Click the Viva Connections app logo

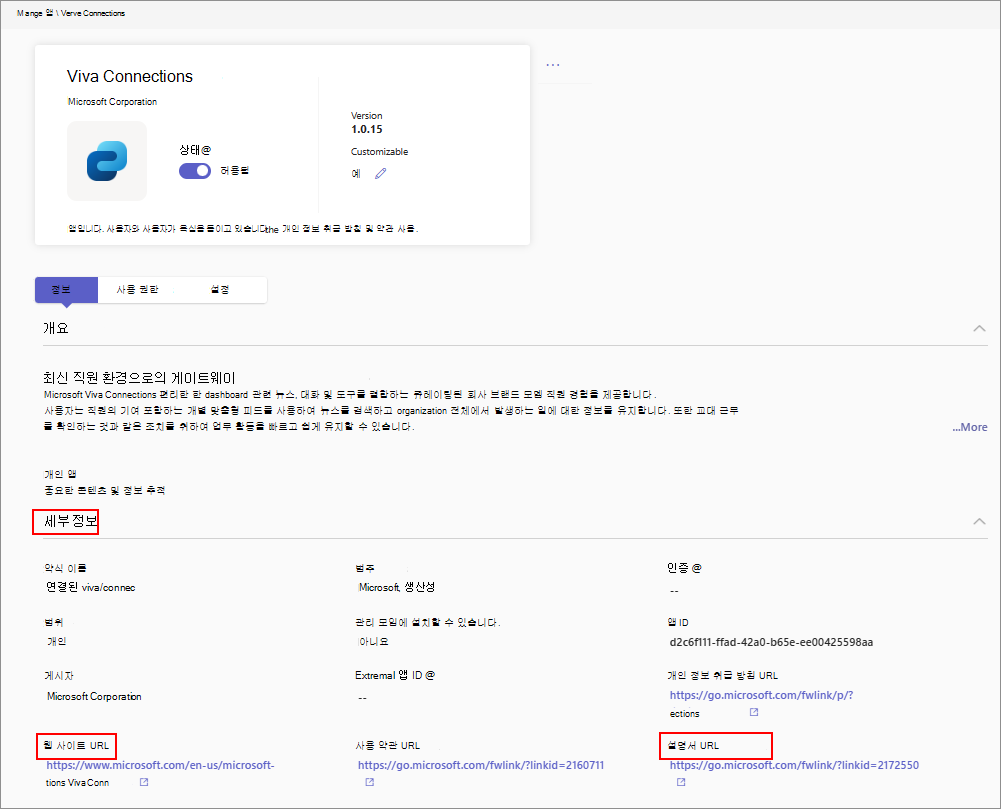[107, 161]
